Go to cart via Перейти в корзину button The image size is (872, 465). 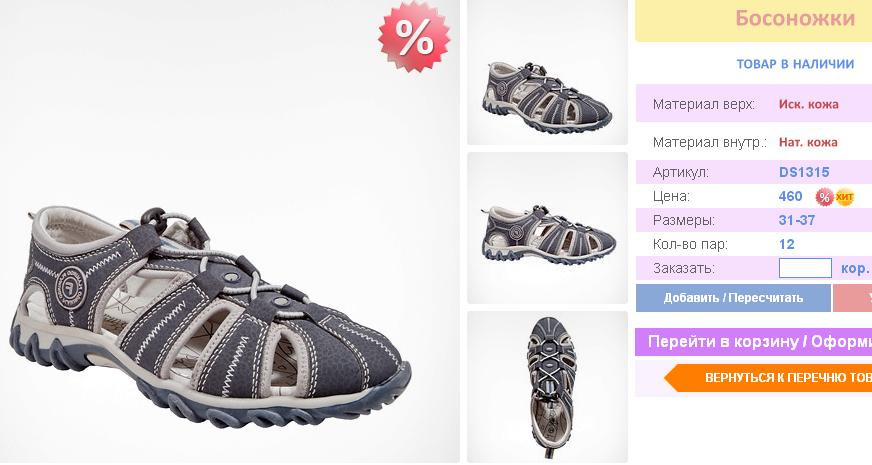click(x=754, y=342)
